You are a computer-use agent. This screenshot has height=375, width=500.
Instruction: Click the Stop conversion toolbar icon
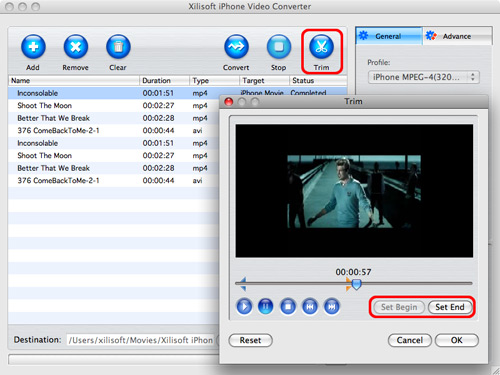pos(279,46)
